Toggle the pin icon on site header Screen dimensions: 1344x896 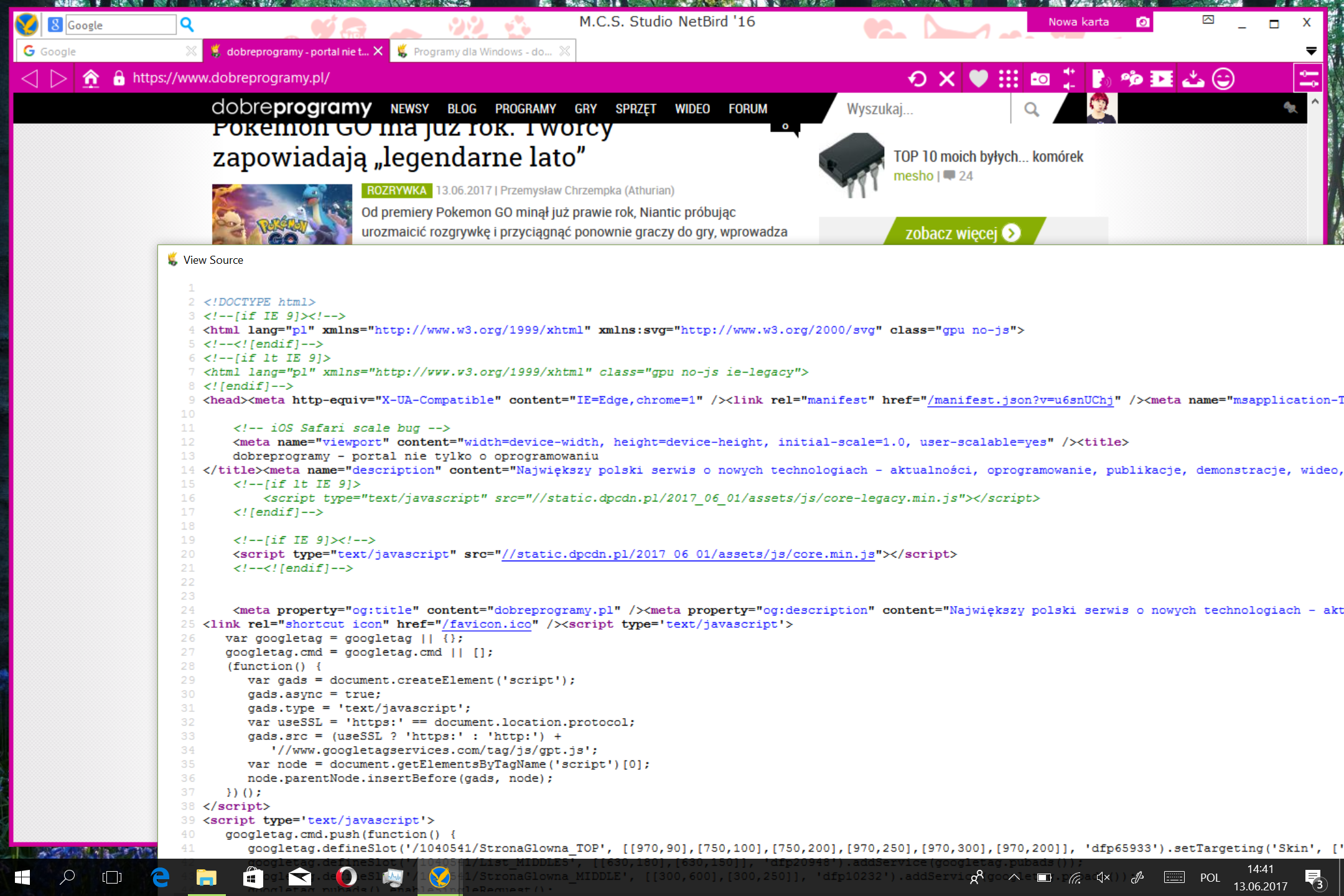(x=1290, y=108)
